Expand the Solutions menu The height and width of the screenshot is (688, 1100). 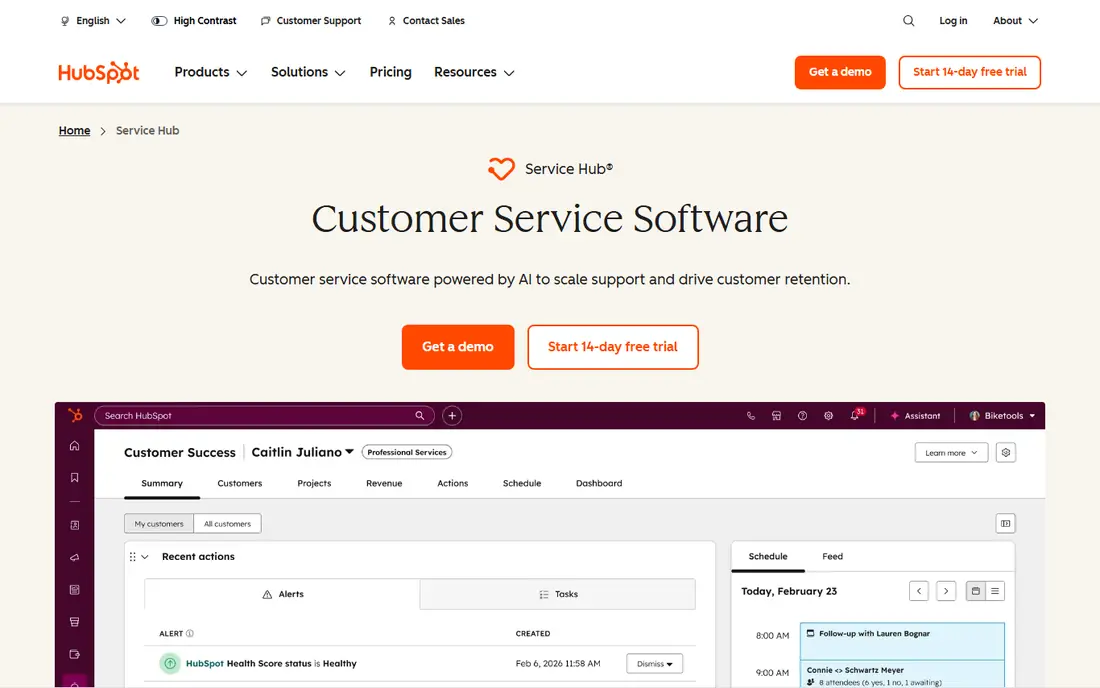coord(308,72)
